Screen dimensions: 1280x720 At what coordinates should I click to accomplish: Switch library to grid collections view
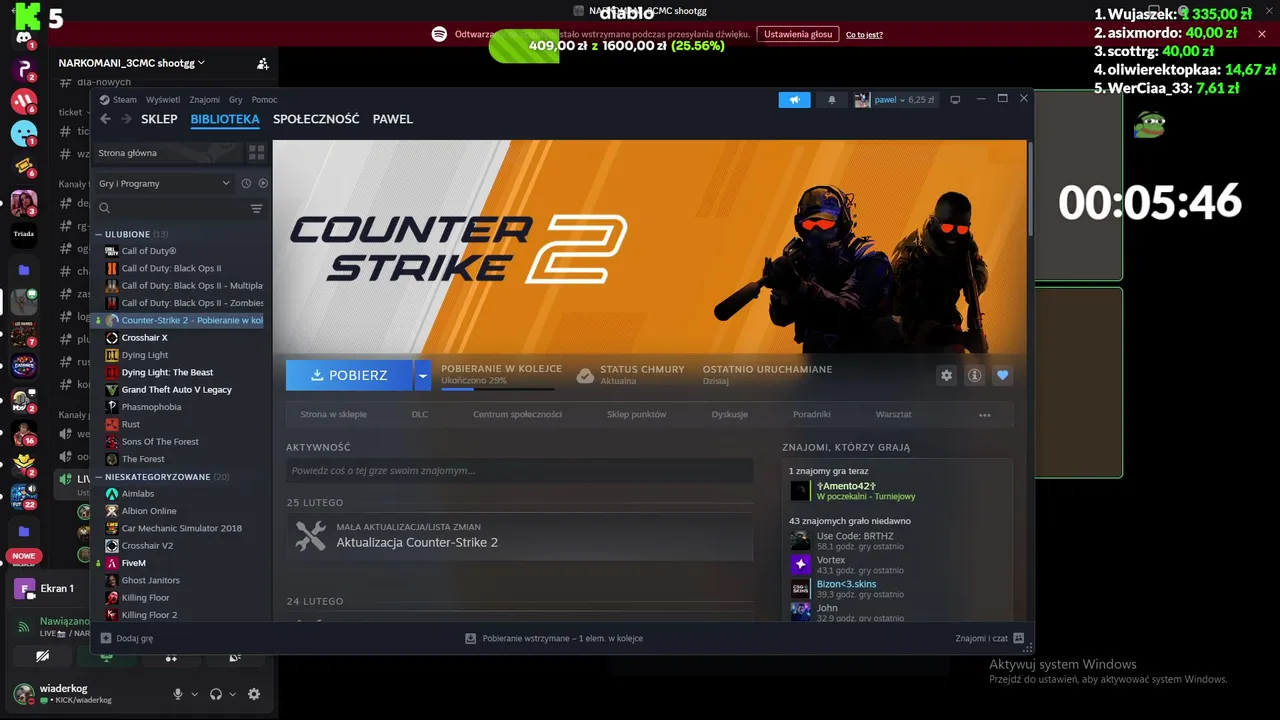coord(256,153)
